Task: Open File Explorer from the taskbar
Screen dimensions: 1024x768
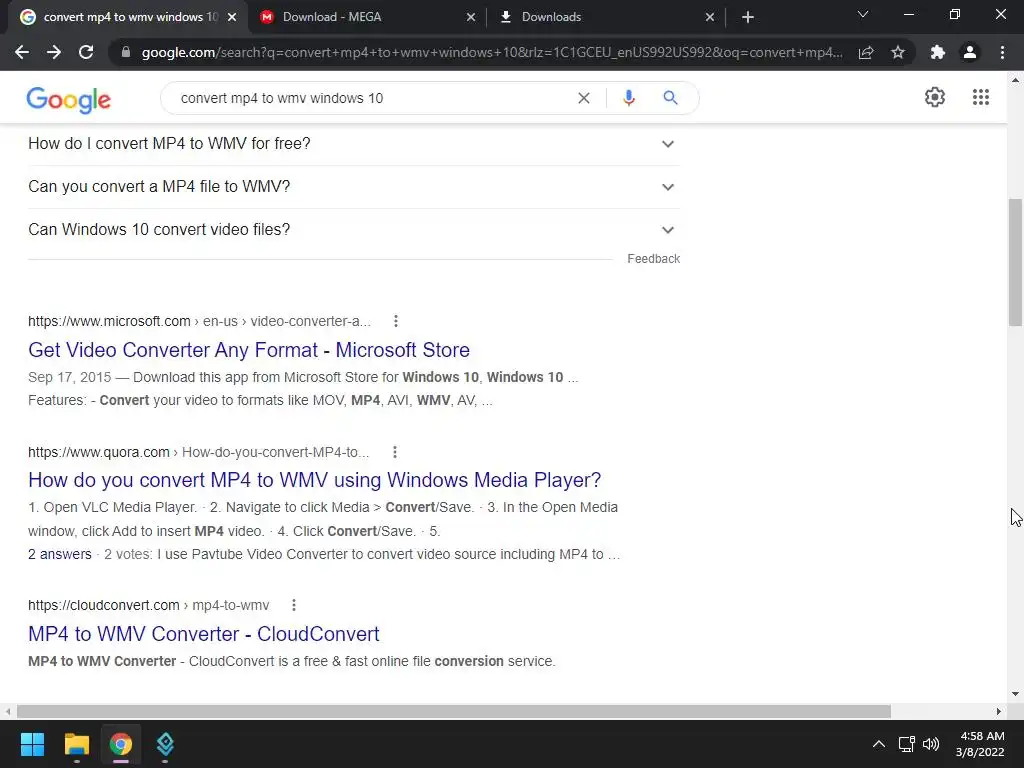Action: tap(76, 744)
